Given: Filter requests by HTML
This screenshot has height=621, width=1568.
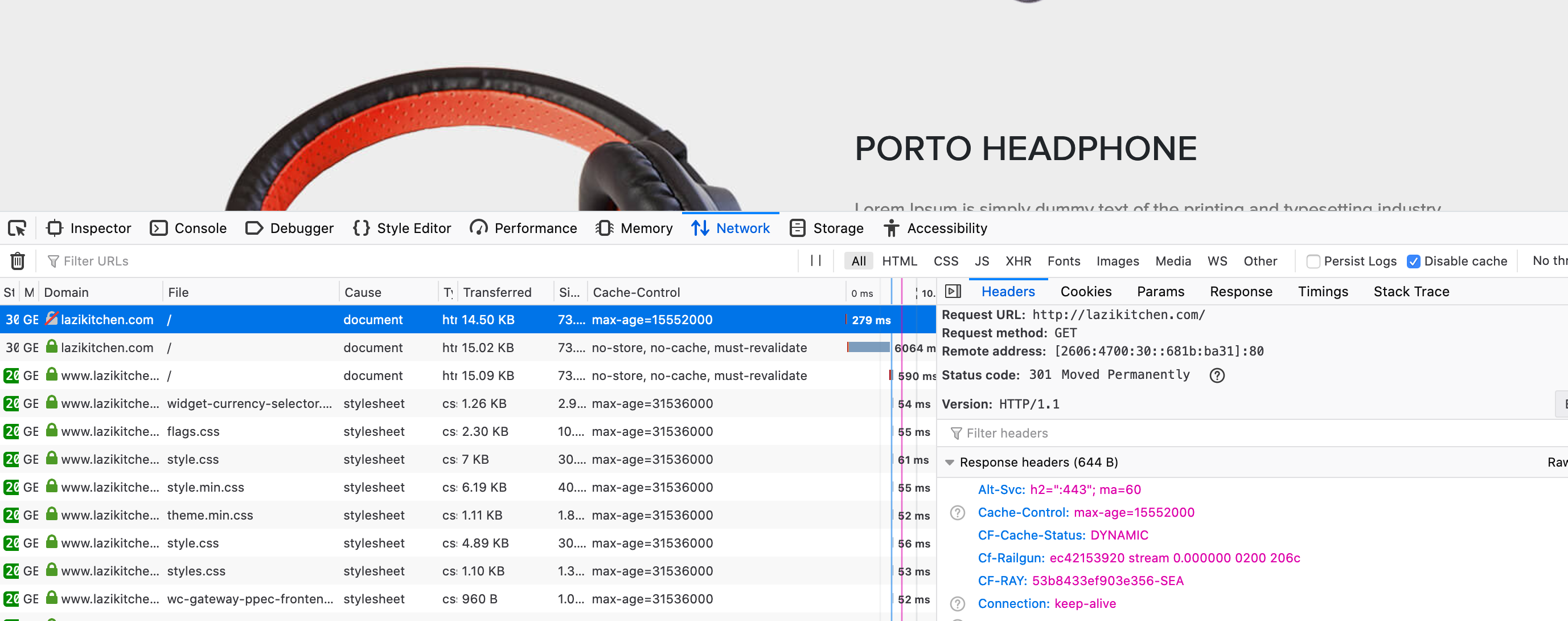Looking at the screenshot, I should pos(899,261).
